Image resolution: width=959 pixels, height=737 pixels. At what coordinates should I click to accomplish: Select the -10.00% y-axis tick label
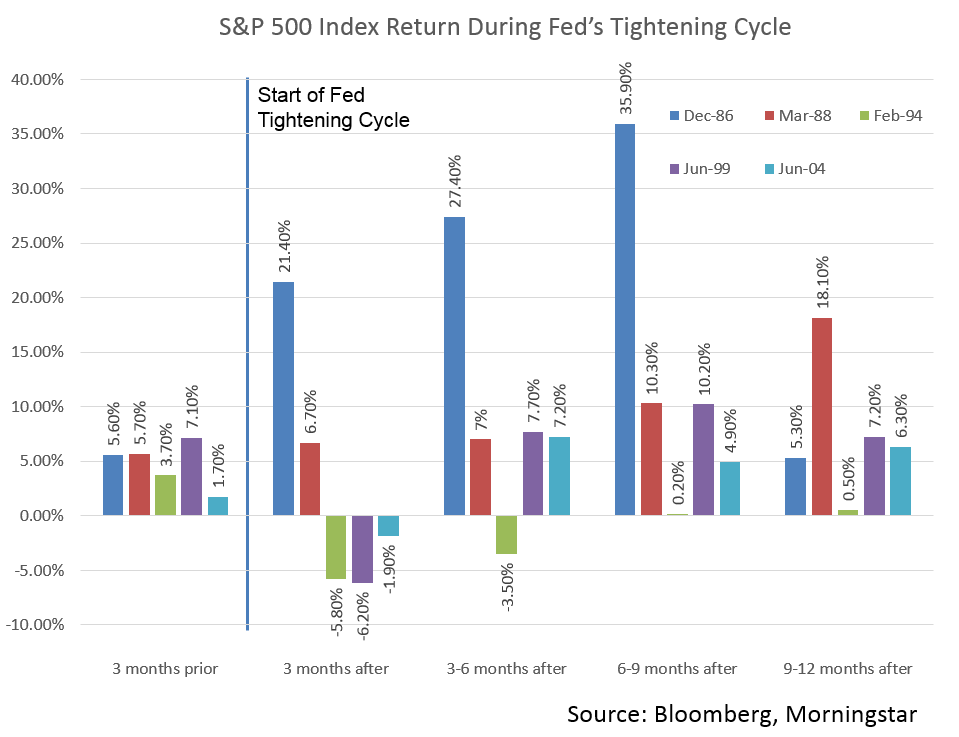tap(38, 625)
